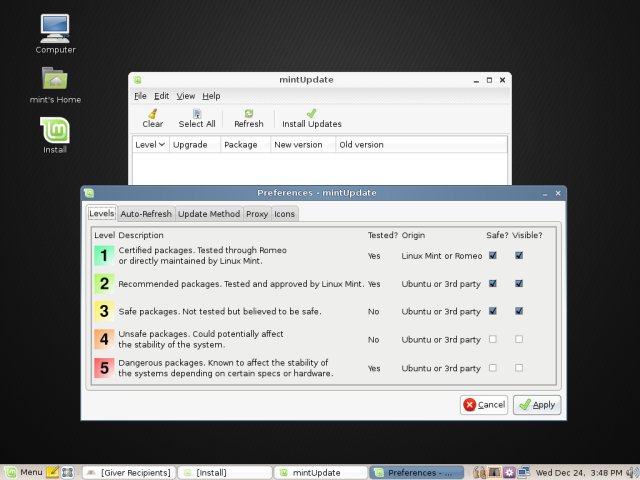
Task: Click the notes icon next to Menu
Action: tap(53, 472)
